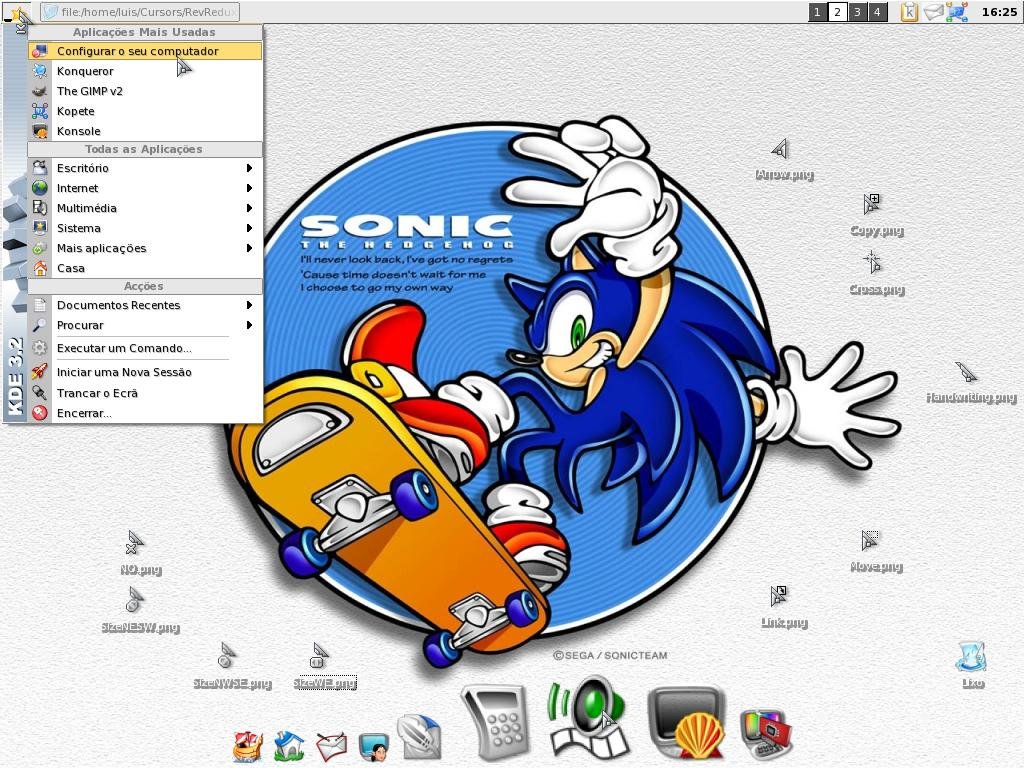Click the KDE star menu launcher

click(x=18, y=14)
